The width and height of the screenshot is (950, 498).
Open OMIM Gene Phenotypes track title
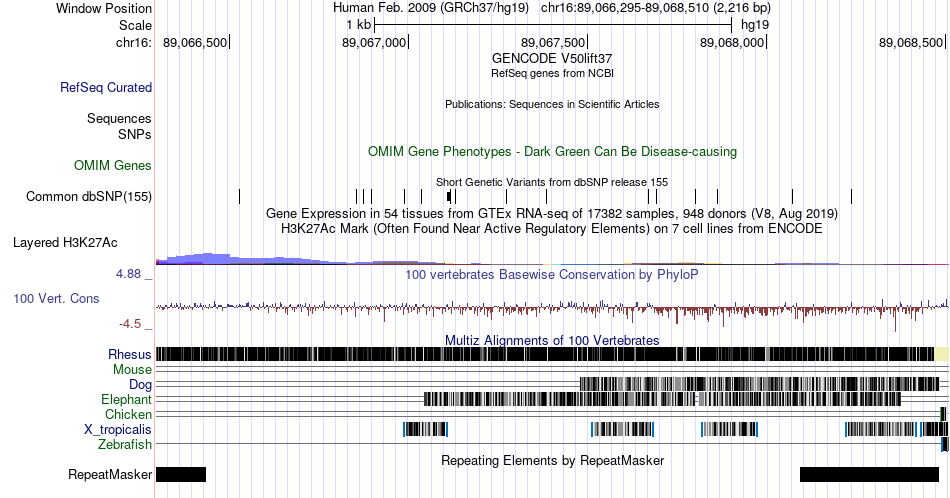[552, 151]
